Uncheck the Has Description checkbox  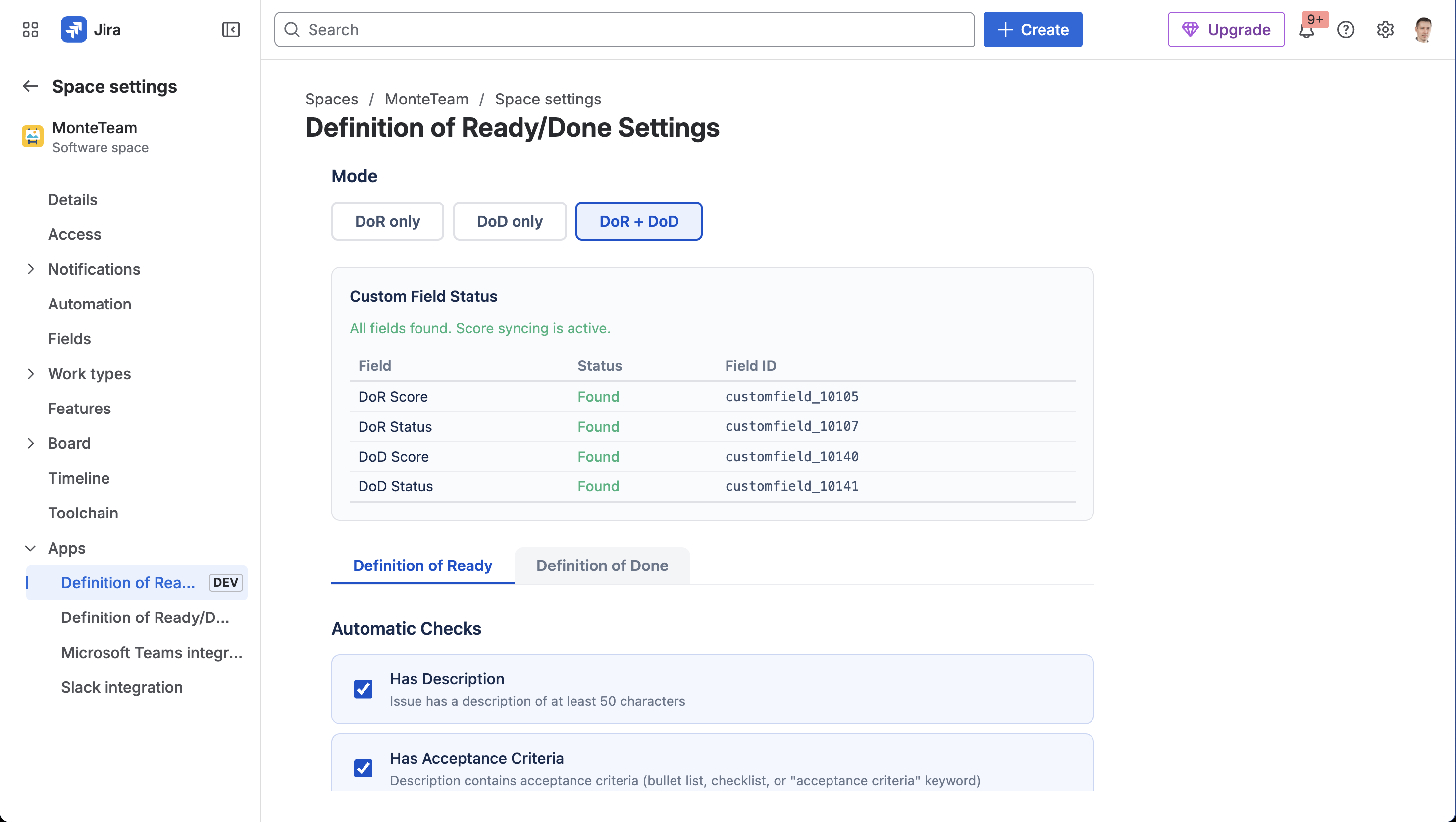click(364, 689)
